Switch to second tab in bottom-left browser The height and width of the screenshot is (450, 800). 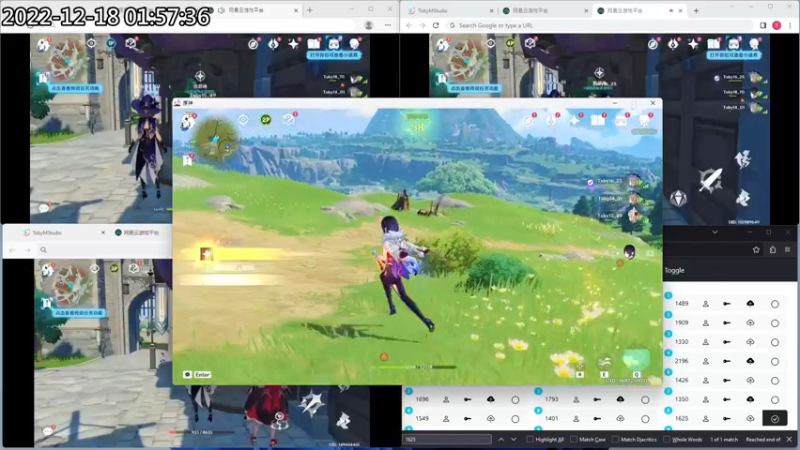[141, 232]
